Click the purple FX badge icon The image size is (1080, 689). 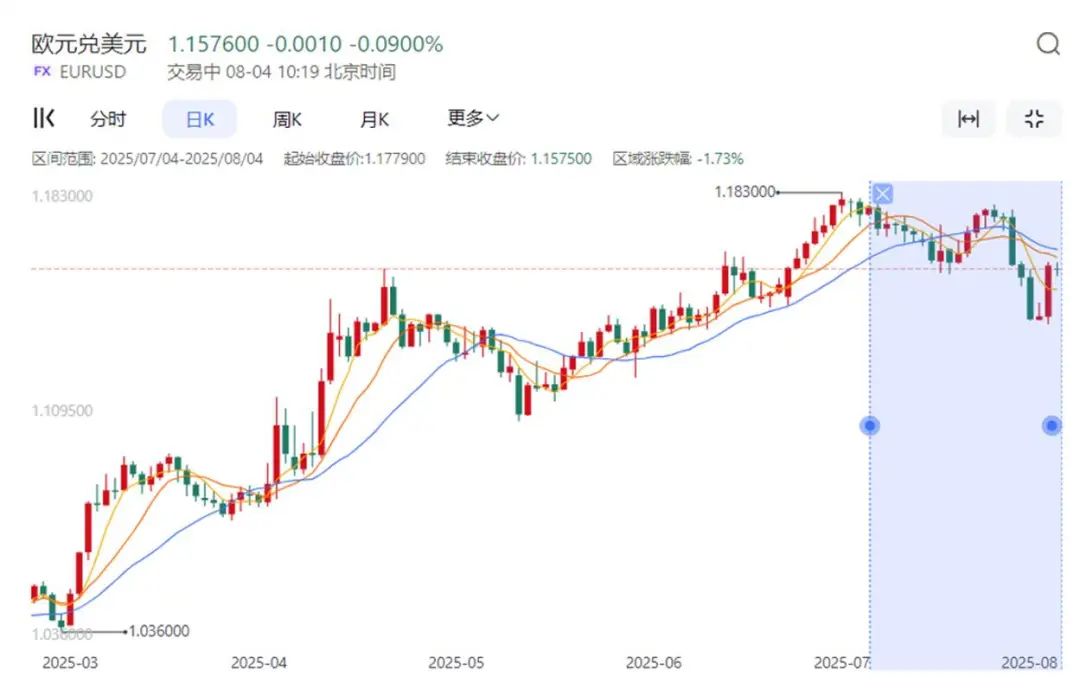tap(42, 72)
